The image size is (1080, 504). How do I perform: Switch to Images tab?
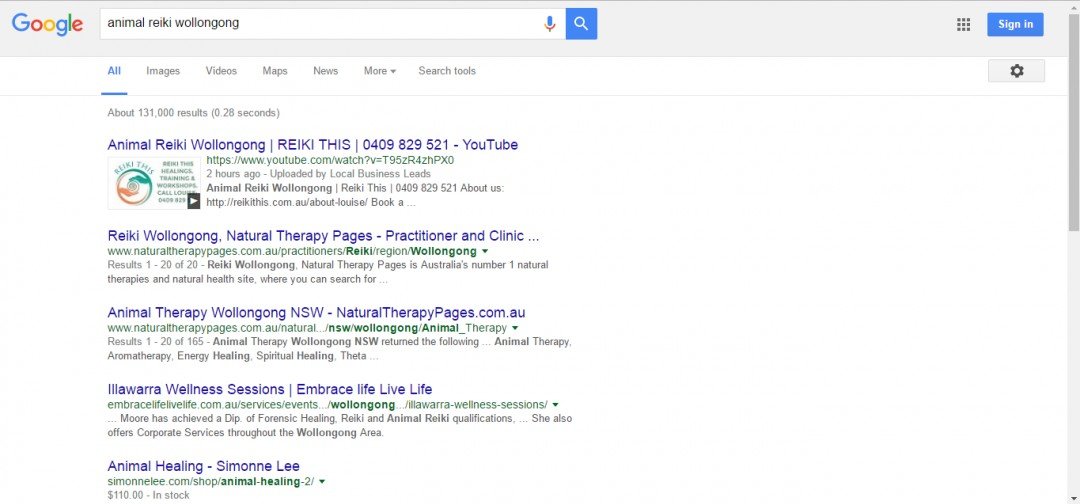[x=163, y=71]
